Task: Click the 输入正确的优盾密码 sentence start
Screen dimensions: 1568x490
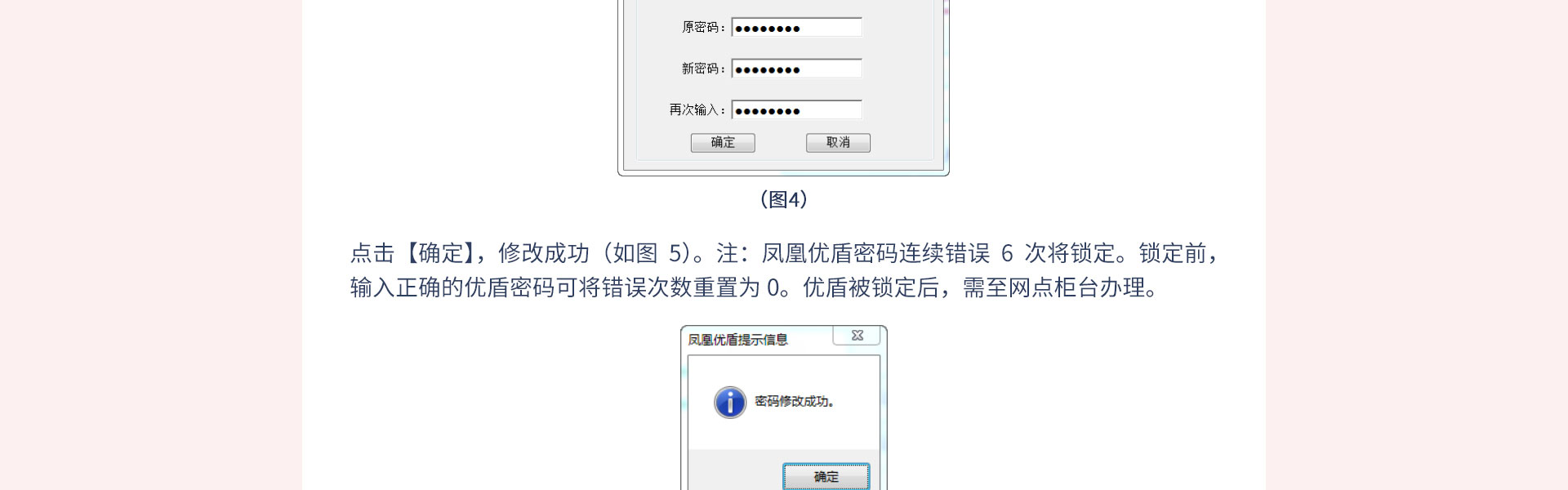Action: 452,287
